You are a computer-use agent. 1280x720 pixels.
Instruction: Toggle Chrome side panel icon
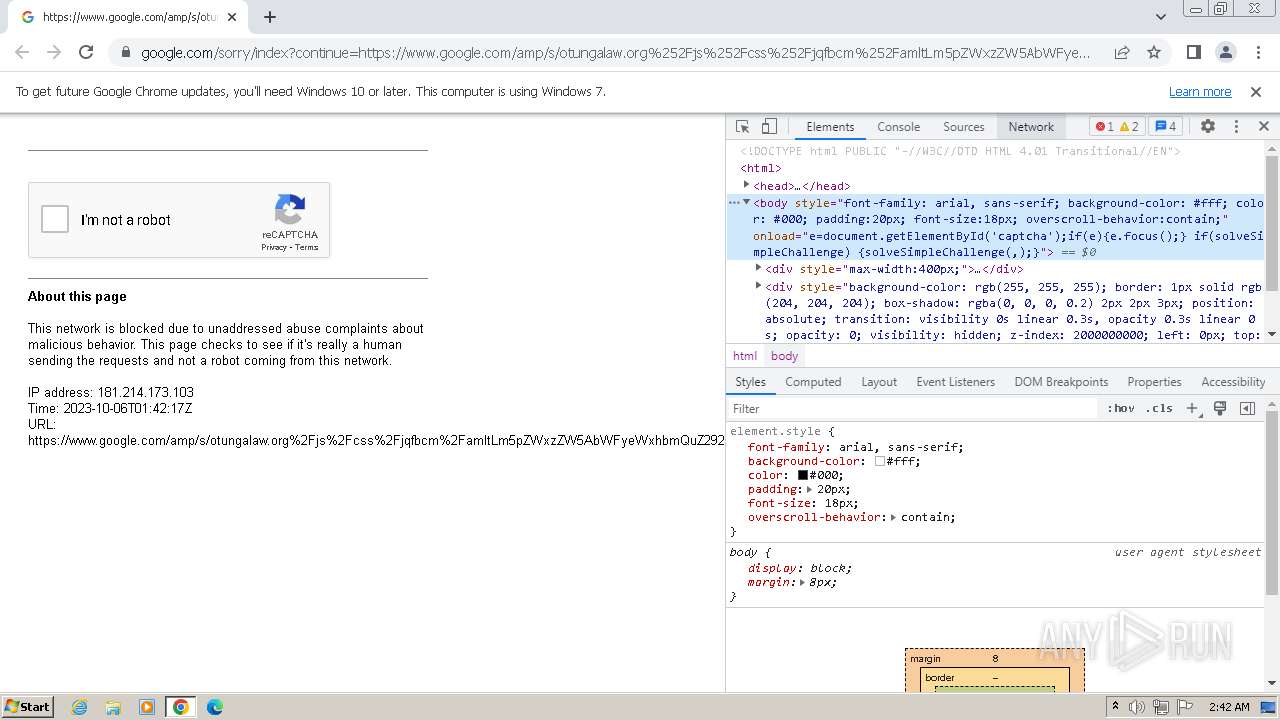coord(1193,53)
